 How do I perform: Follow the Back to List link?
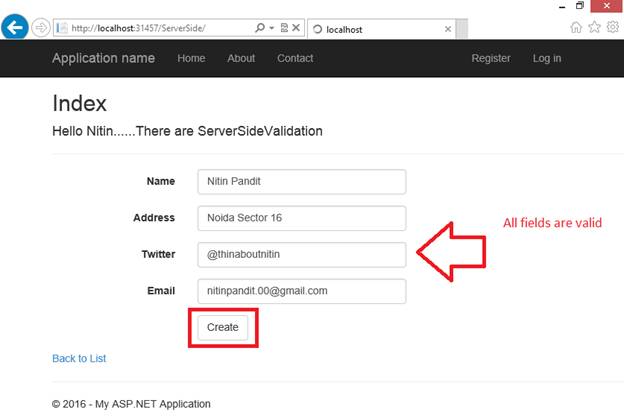pos(79,358)
